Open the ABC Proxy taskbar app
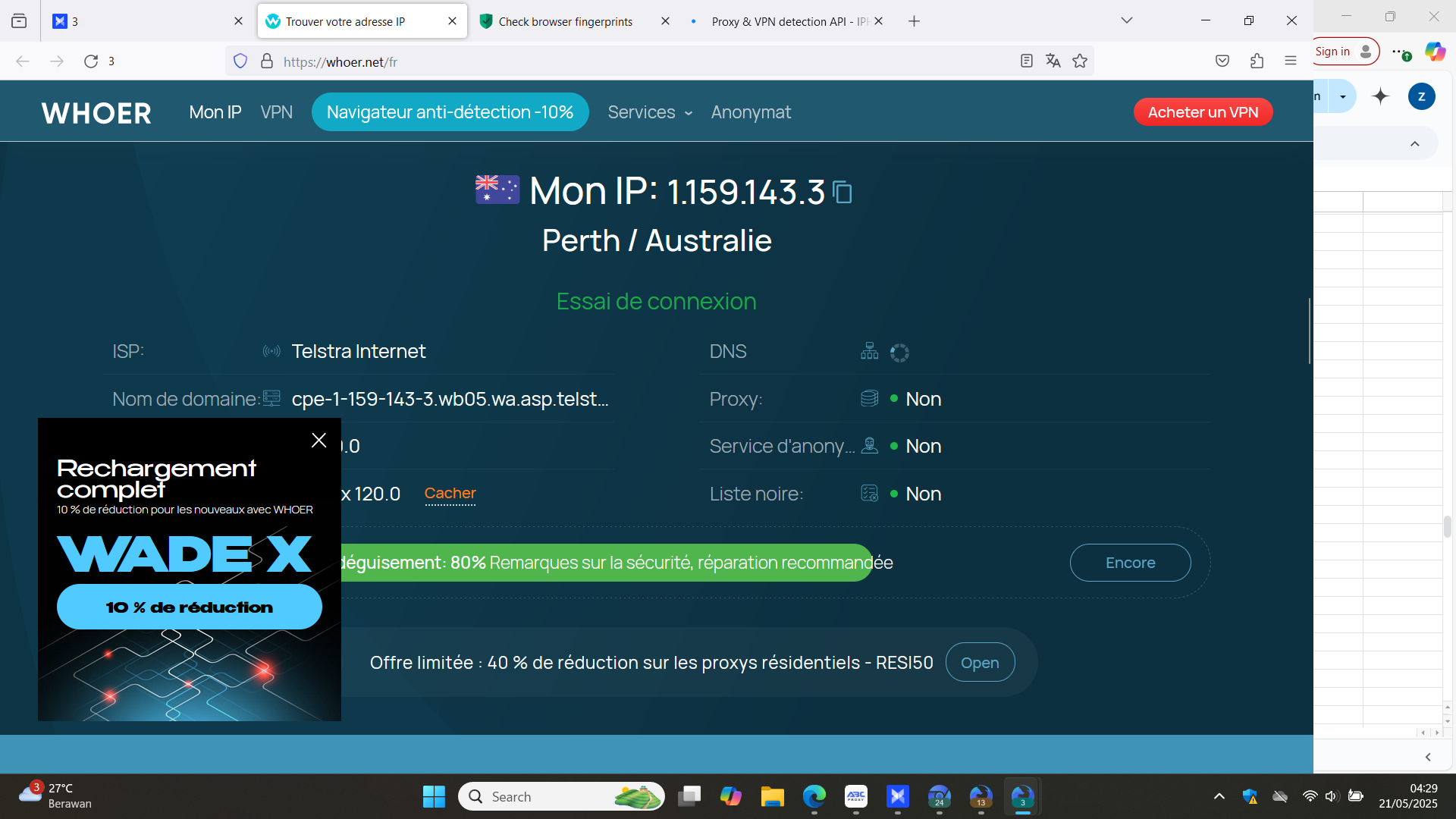Image resolution: width=1456 pixels, height=819 pixels. tap(856, 797)
